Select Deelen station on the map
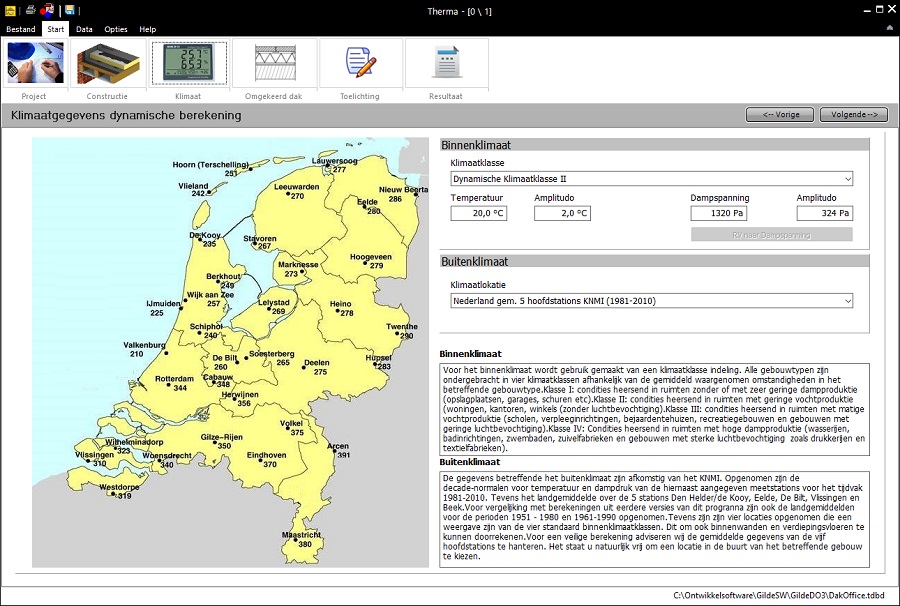900x606 pixels. point(317,367)
